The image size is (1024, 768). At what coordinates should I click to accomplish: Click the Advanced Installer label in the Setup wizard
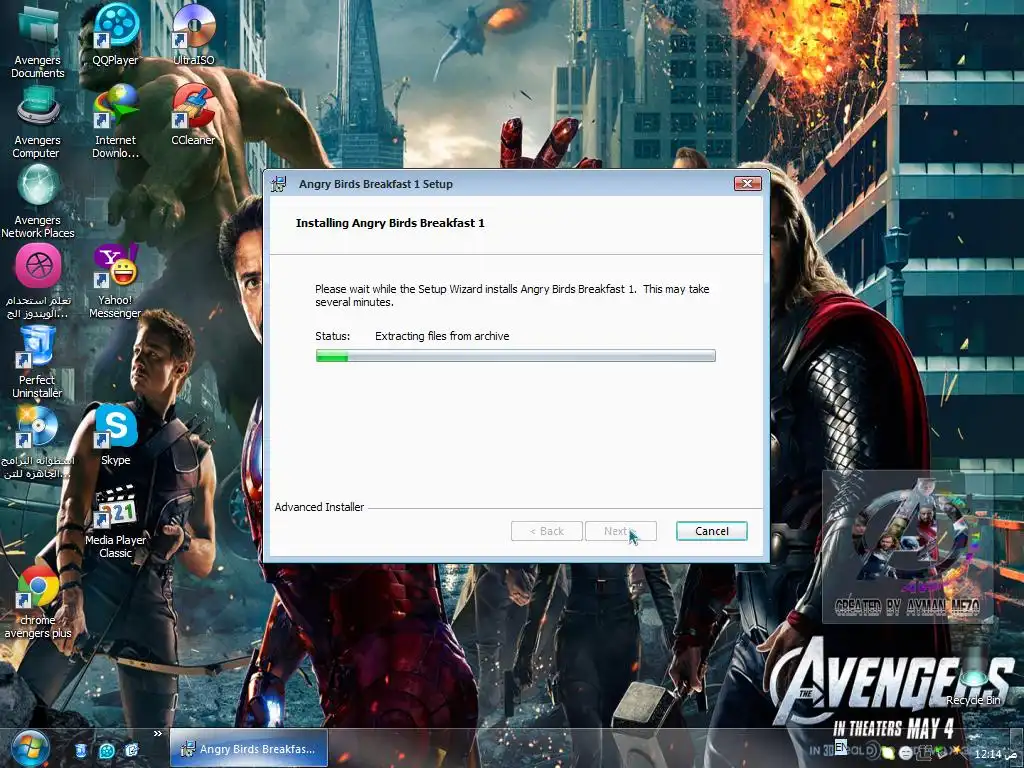[319, 507]
